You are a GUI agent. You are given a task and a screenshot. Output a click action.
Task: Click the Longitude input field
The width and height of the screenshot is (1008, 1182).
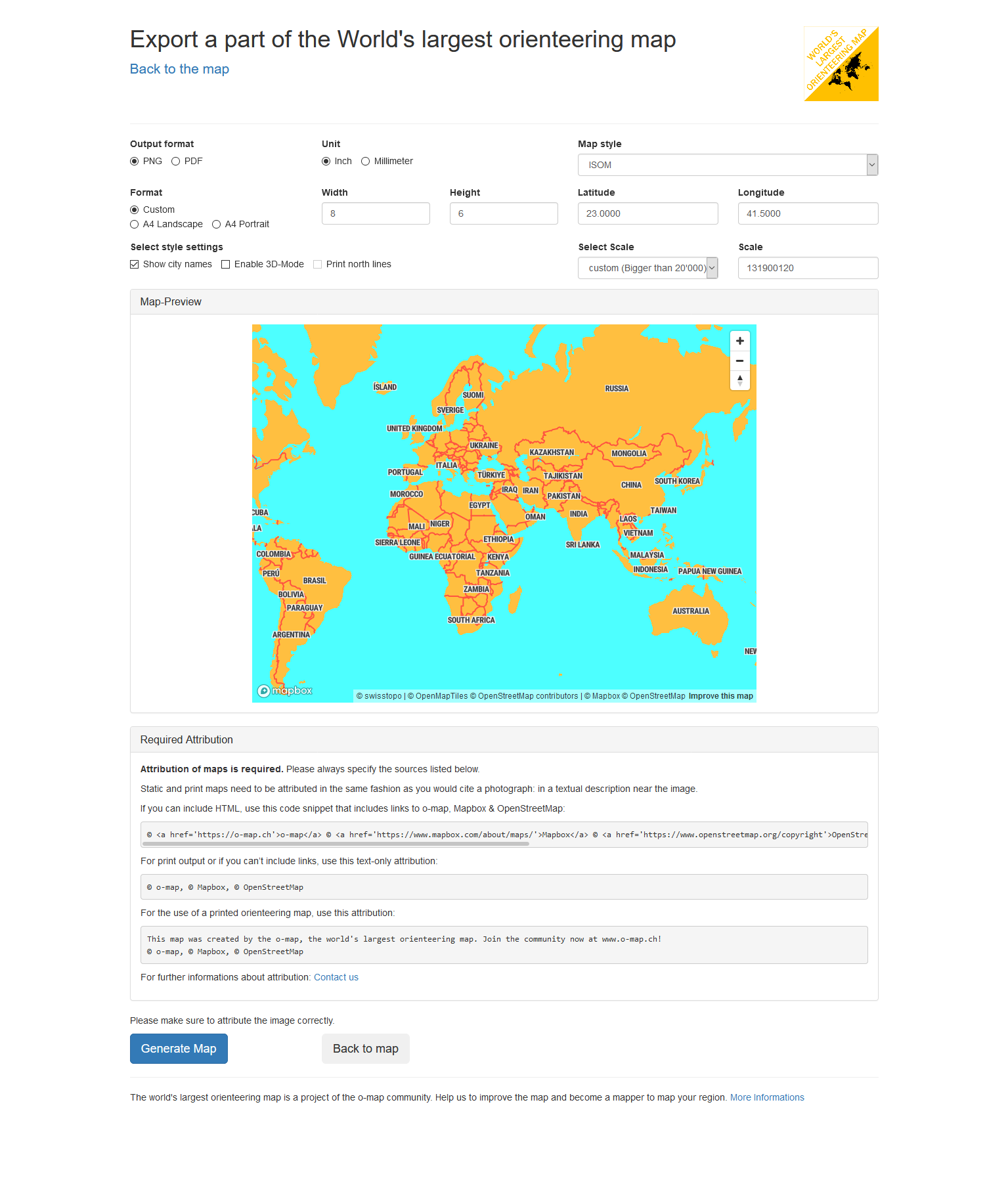coord(808,213)
